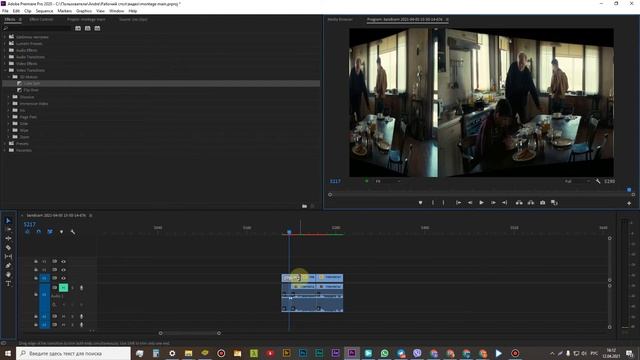Screen dimensions: 640x360
Task: Select the Hand tool
Action: tap(8, 274)
